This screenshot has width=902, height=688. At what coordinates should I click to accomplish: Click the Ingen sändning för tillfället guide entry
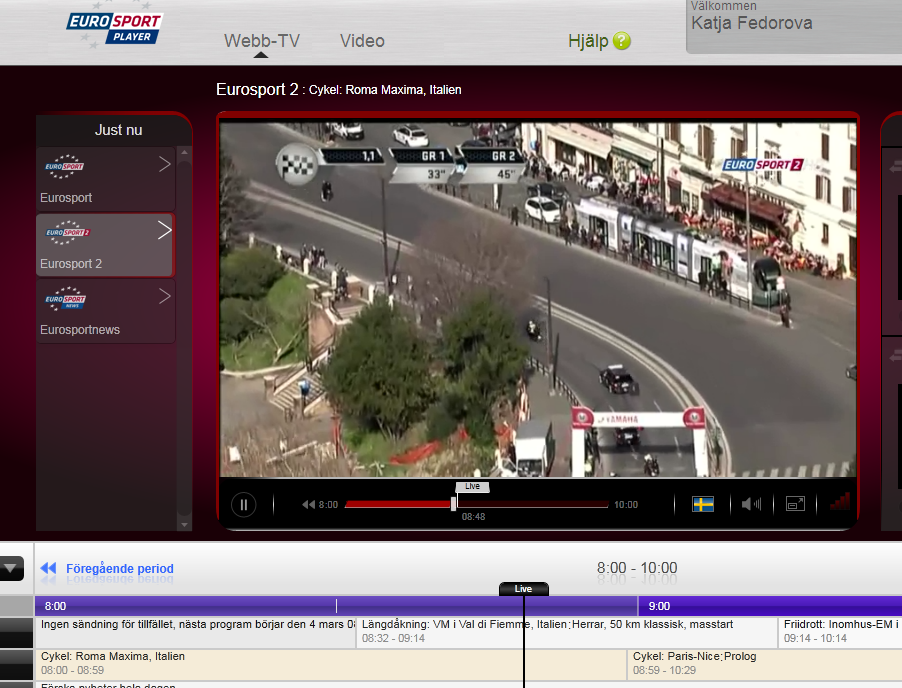[x=196, y=632]
